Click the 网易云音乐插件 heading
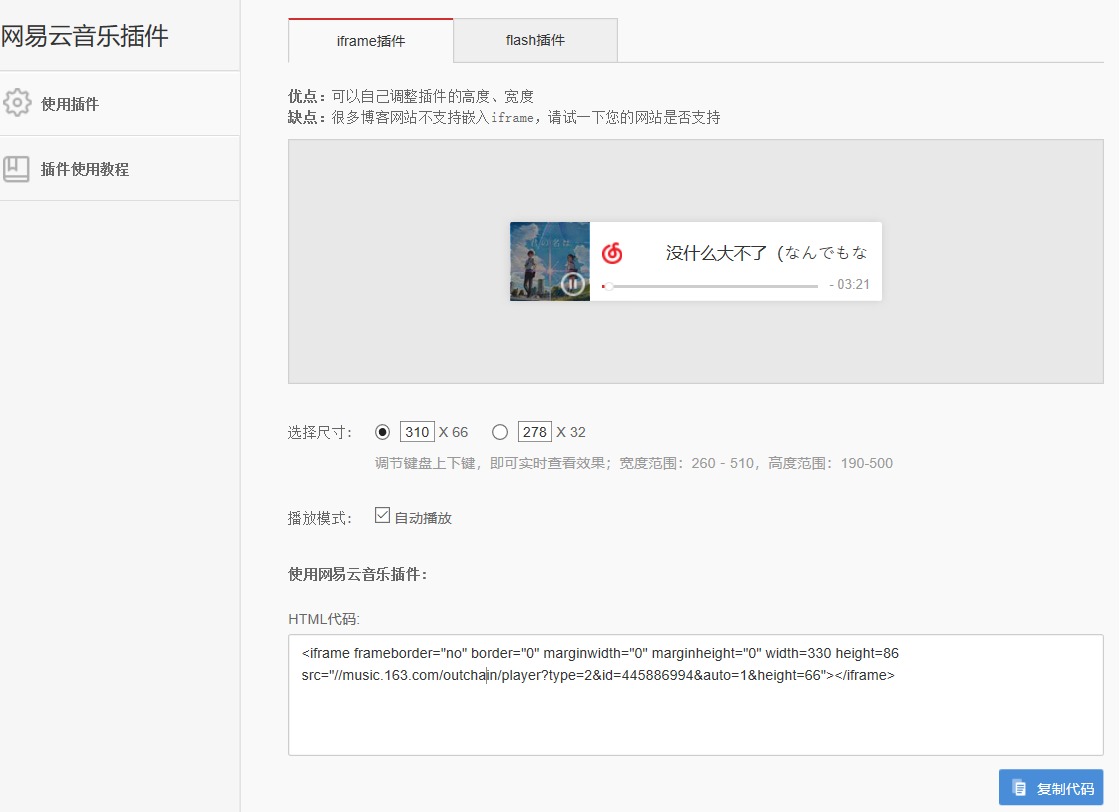 point(84,36)
